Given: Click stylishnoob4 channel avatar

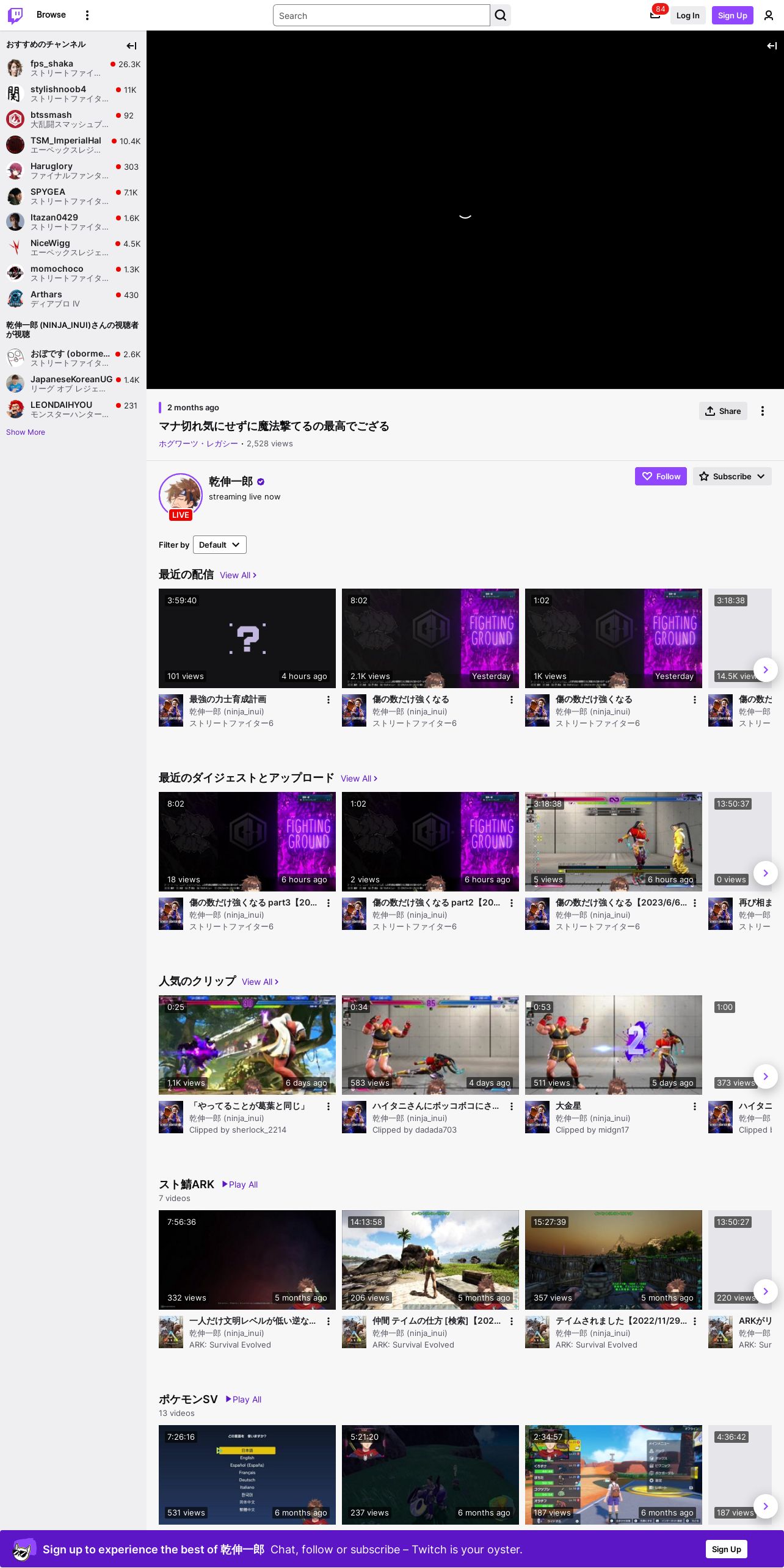Looking at the screenshot, I should [x=15, y=93].
